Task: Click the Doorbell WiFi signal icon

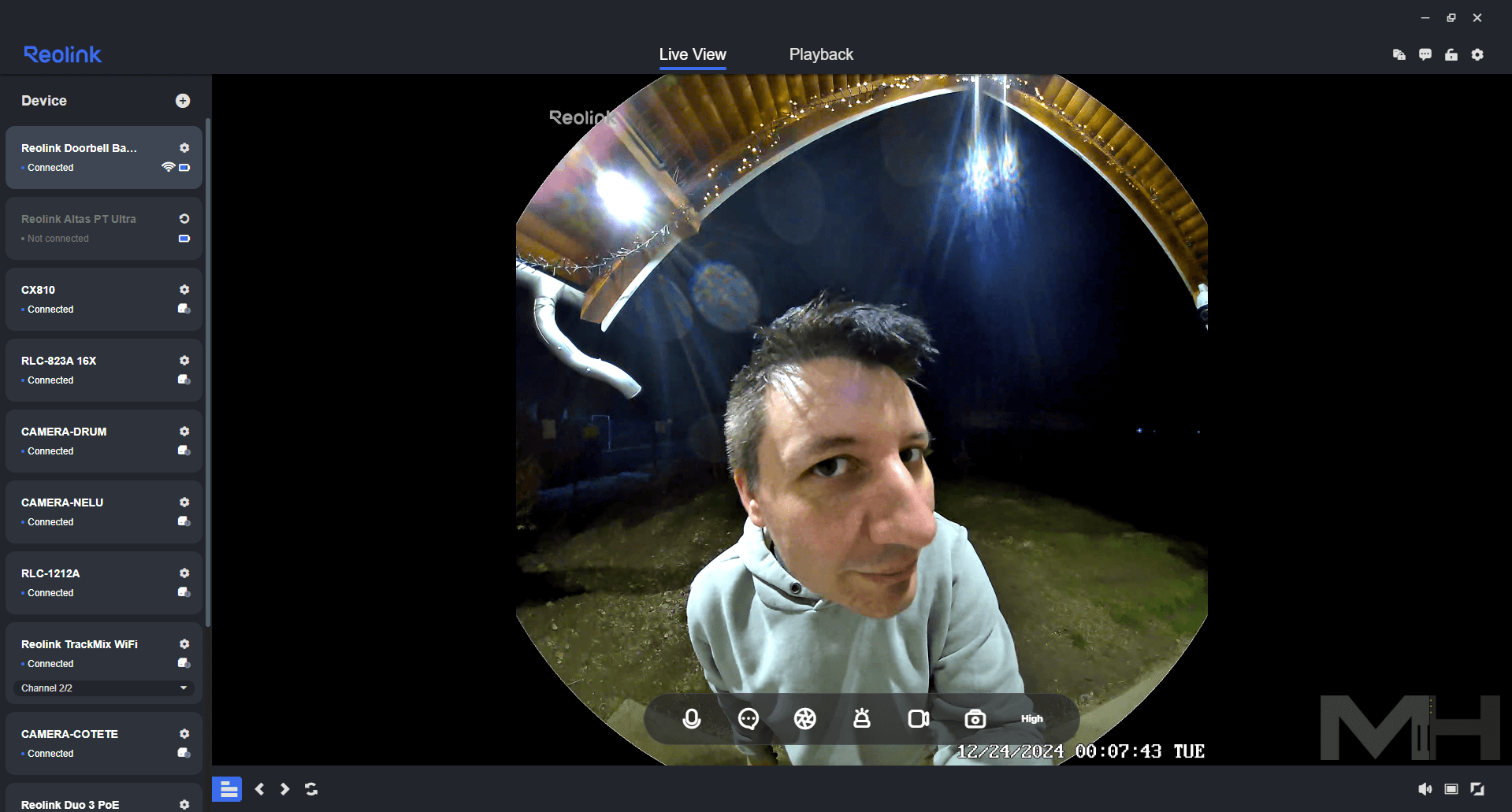Action: tap(168, 167)
